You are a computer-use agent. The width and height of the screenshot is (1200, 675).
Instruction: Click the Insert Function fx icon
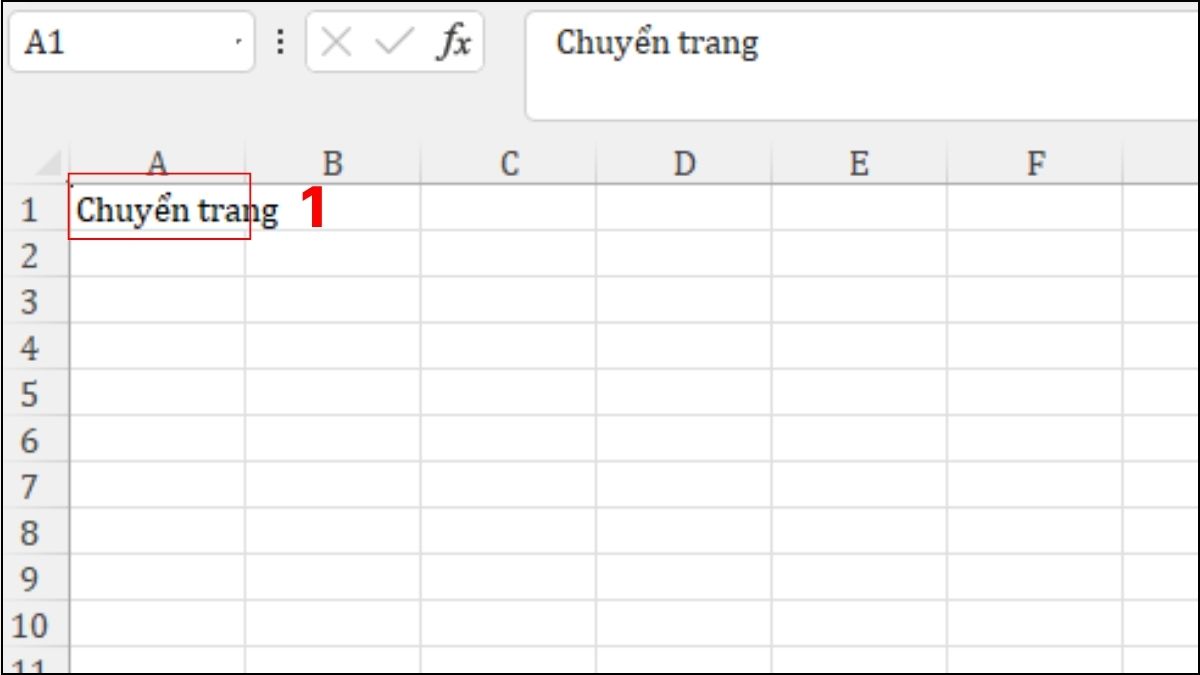tap(455, 42)
